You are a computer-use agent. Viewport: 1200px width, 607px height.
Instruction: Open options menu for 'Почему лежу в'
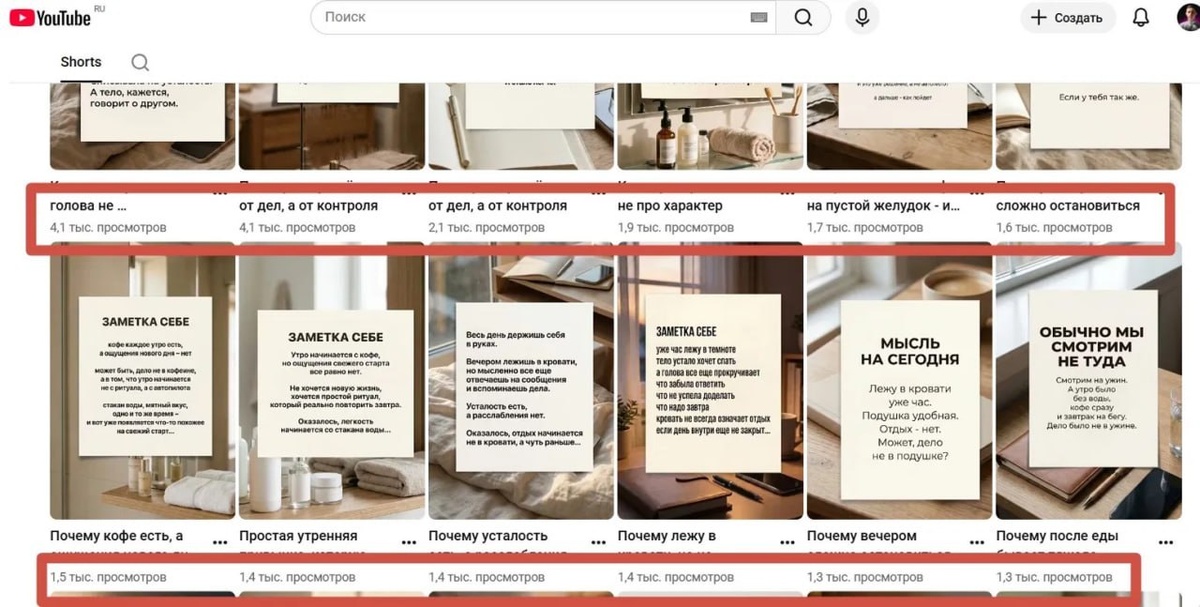click(x=786, y=541)
